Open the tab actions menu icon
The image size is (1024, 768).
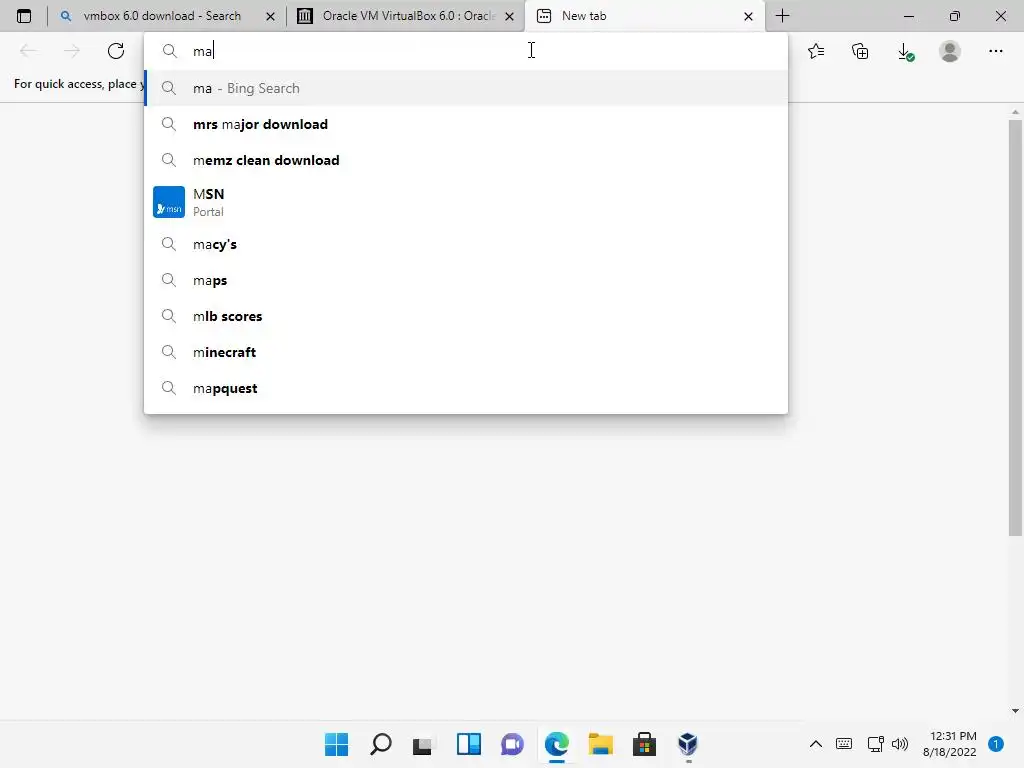coord(24,16)
